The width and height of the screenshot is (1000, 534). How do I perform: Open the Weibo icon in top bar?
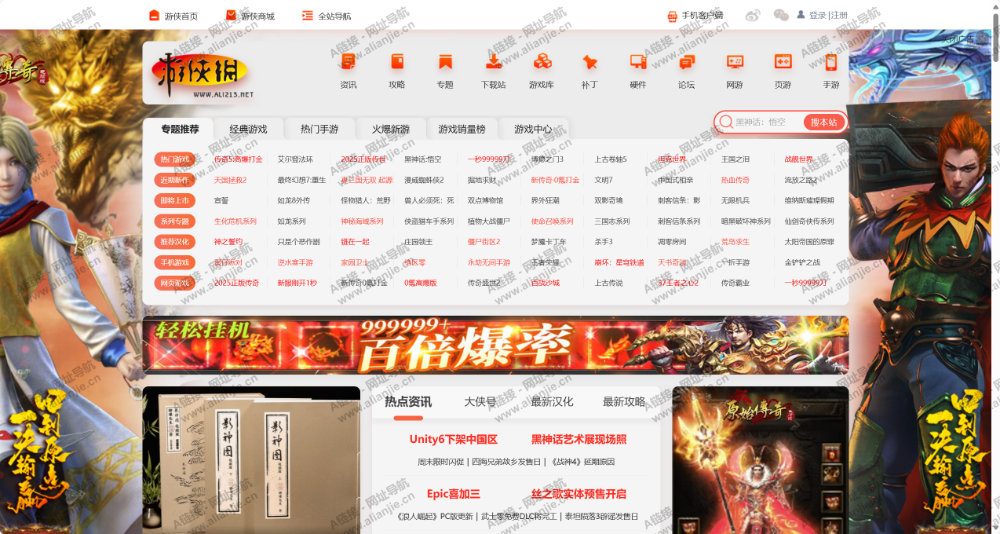[x=753, y=15]
